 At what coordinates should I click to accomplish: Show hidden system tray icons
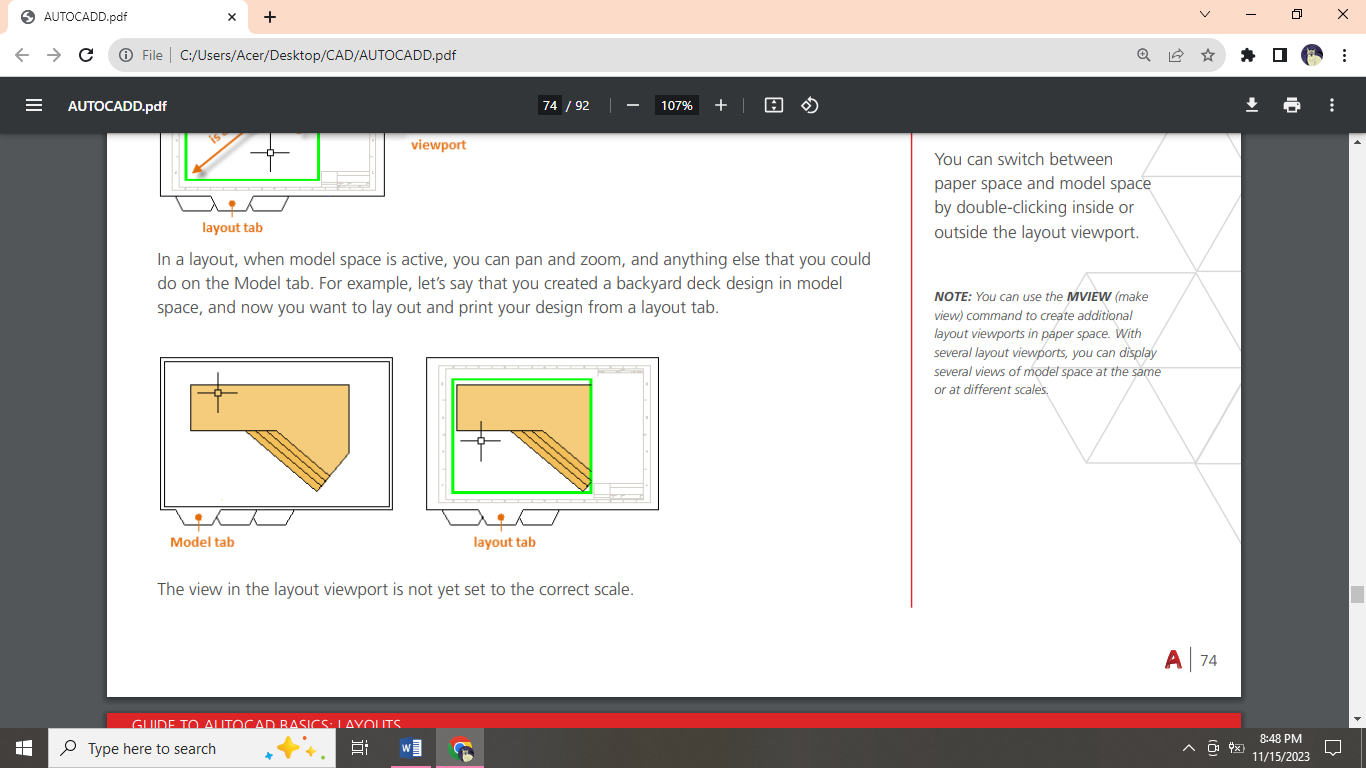click(x=1188, y=748)
